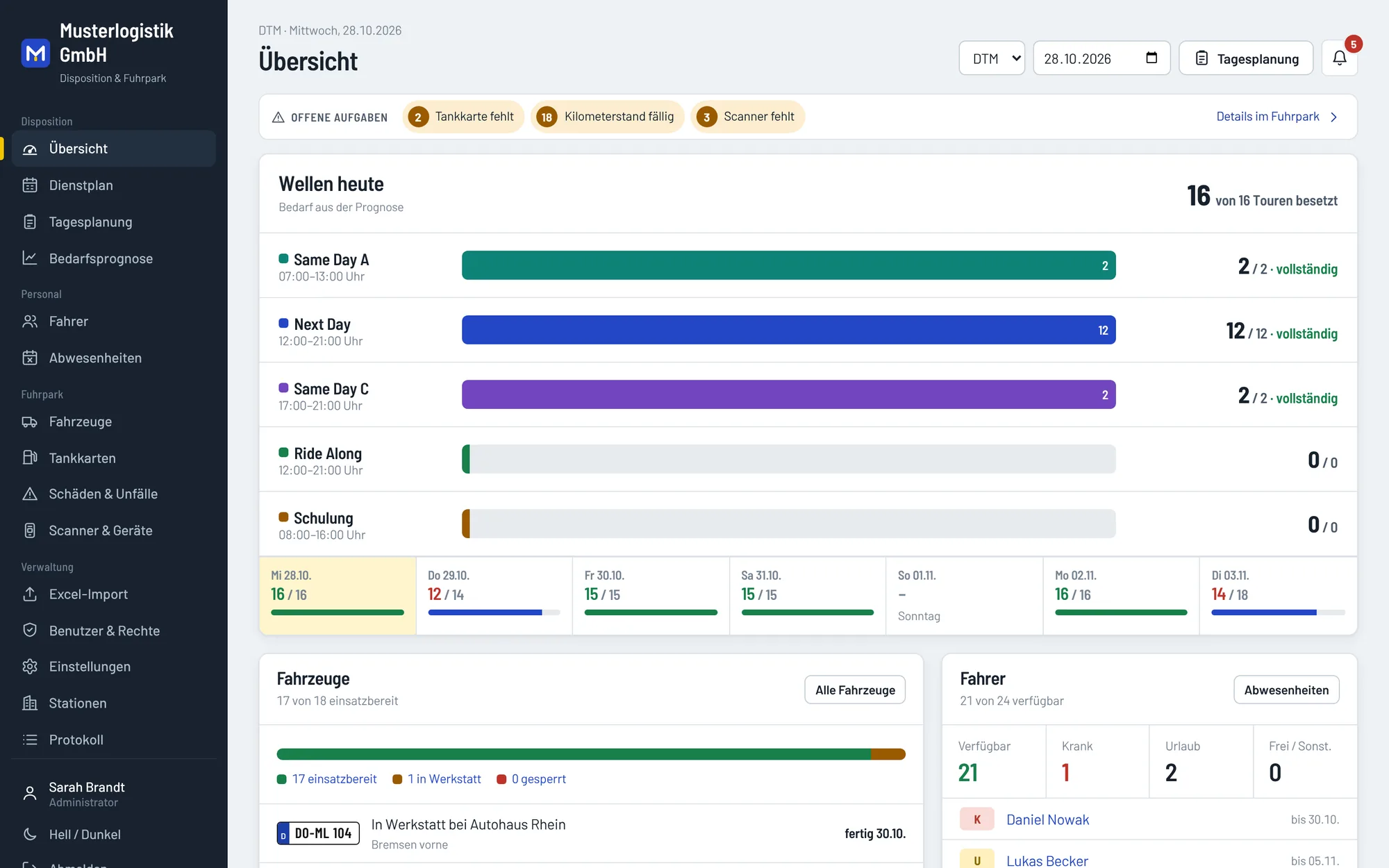Click the Fahrzeuge truck icon
Image resolution: width=1389 pixels, height=868 pixels.
pos(30,422)
